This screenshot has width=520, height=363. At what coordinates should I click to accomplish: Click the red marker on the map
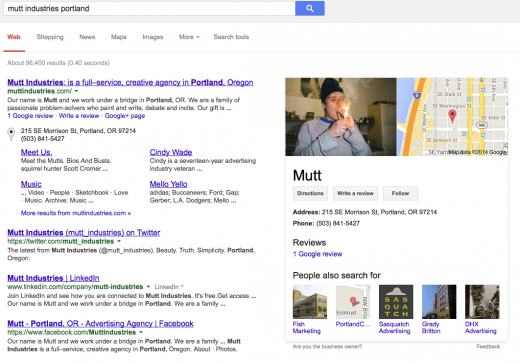pyautogui.click(x=452, y=116)
